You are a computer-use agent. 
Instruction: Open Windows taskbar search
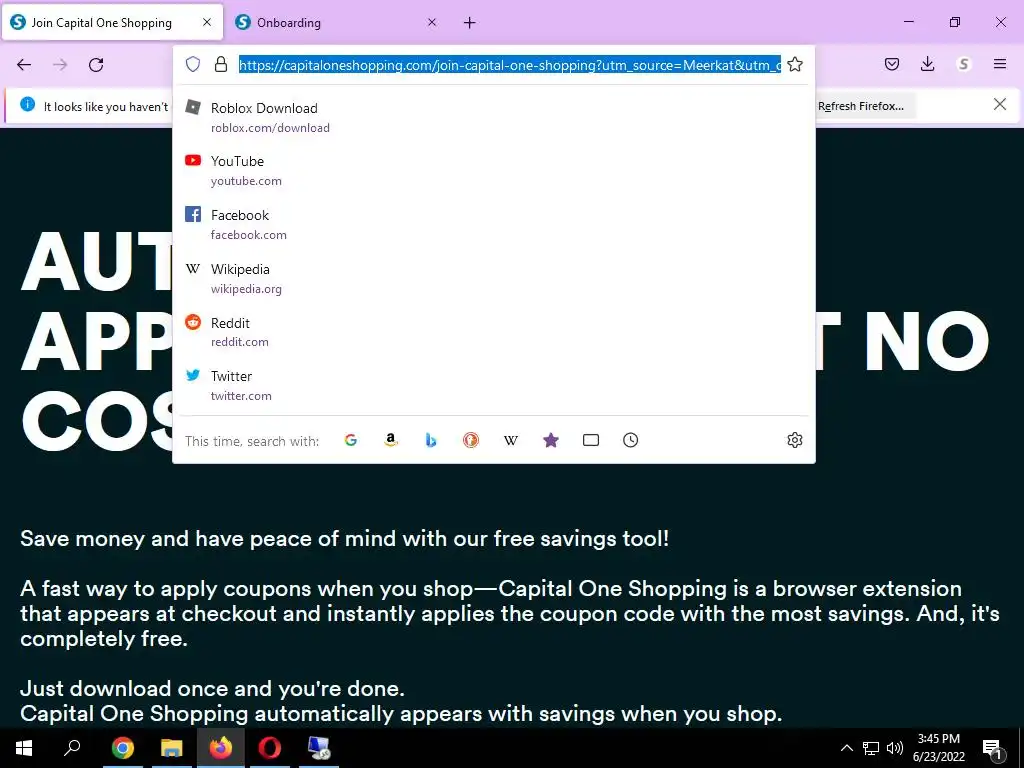click(72, 748)
